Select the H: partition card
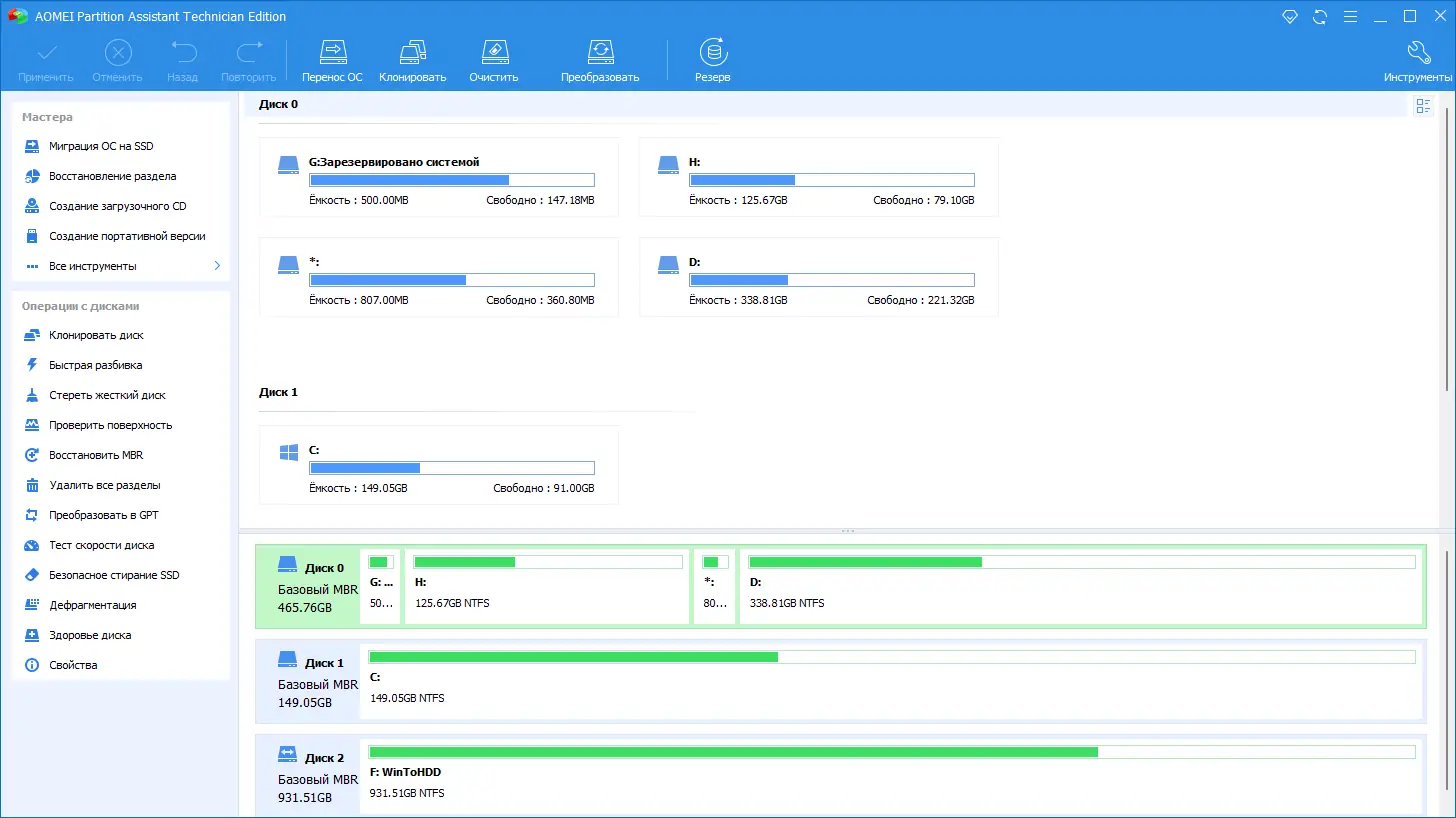 coord(819,178)
